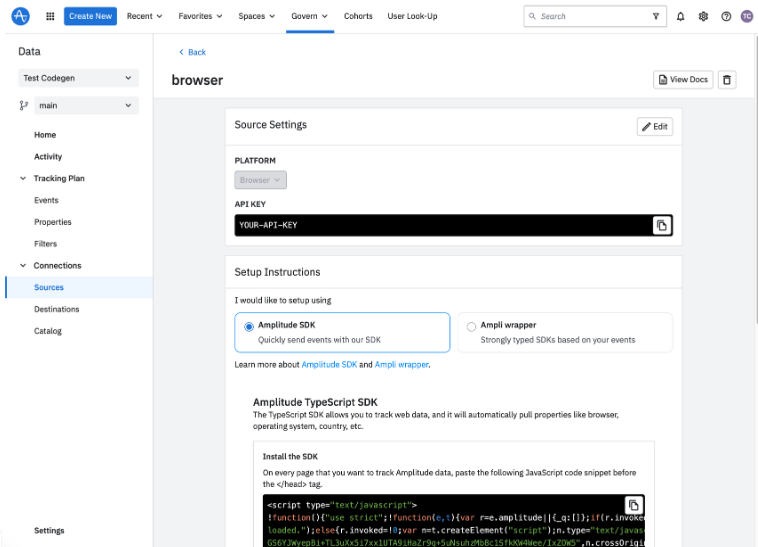Open the Test Codegen project dropdown
758x547 pixels.
coord(78,78)
